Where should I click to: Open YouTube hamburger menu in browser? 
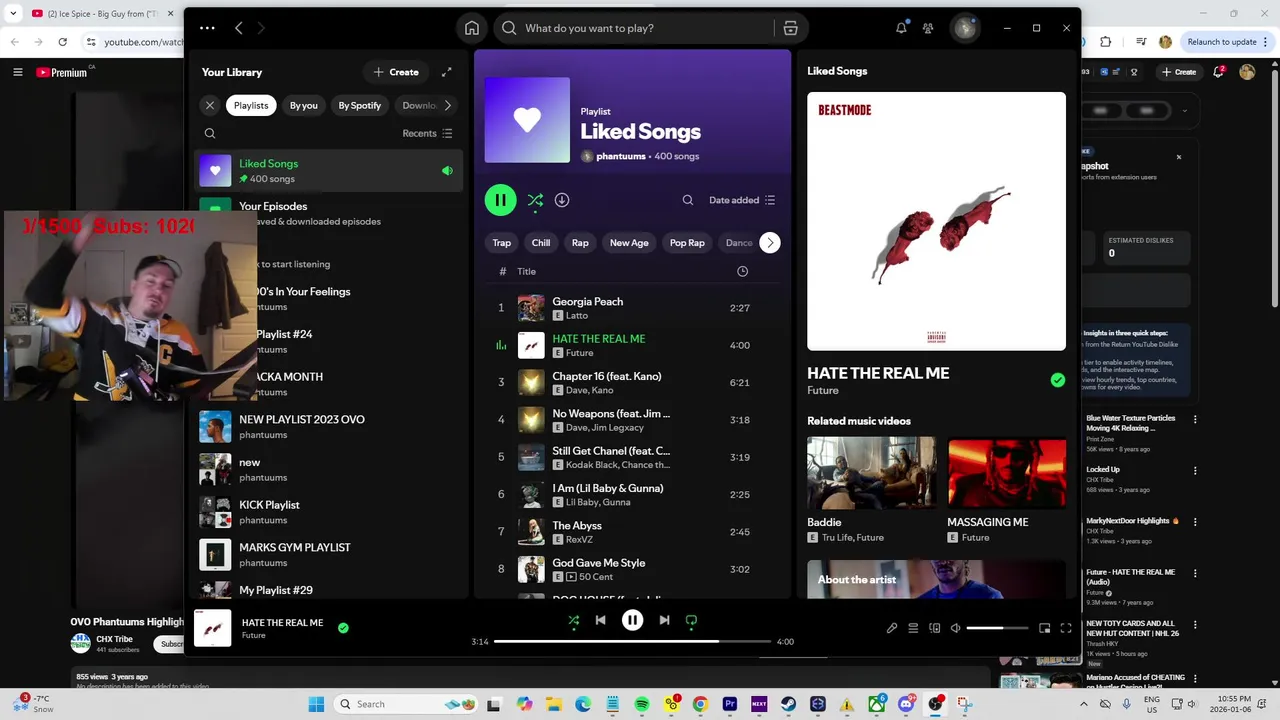pos(17,72)
